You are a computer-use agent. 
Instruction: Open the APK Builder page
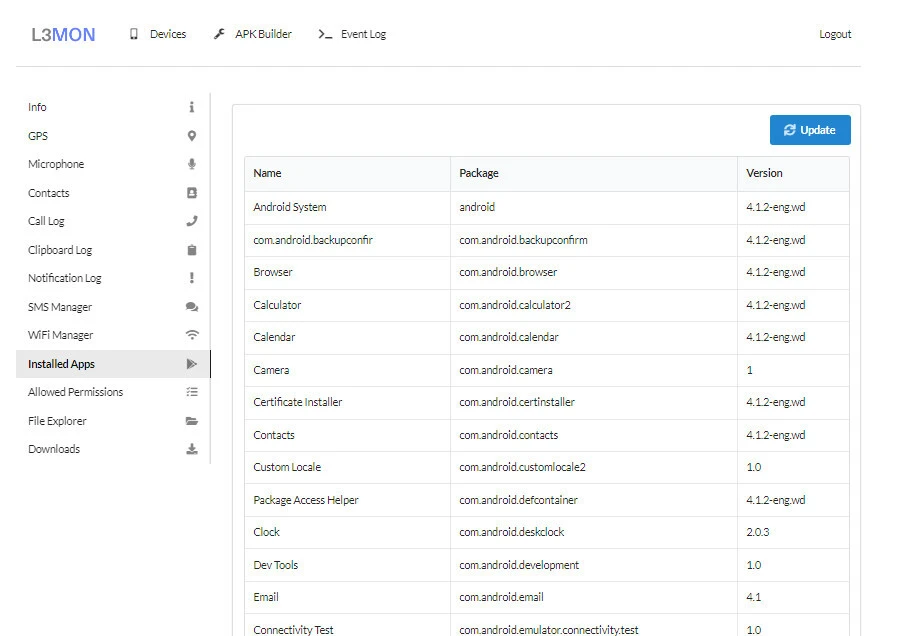click(253, 34)
